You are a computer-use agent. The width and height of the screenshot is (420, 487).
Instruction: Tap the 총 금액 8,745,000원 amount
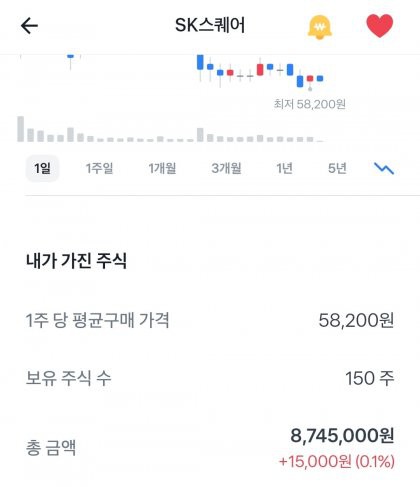[x=342, y=435]
